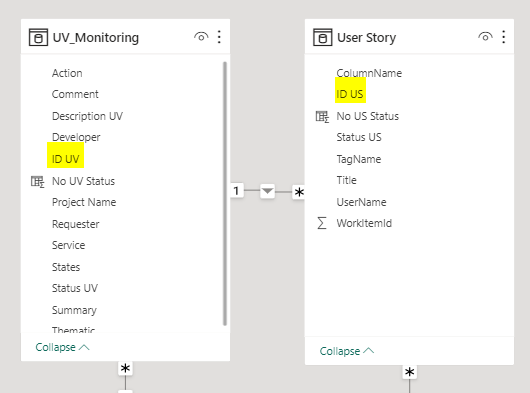The height and width of the screenshot is (393, 530).
Task: Click the sigma icon beside WorkItemId
Action: click(x=322, y=223)
